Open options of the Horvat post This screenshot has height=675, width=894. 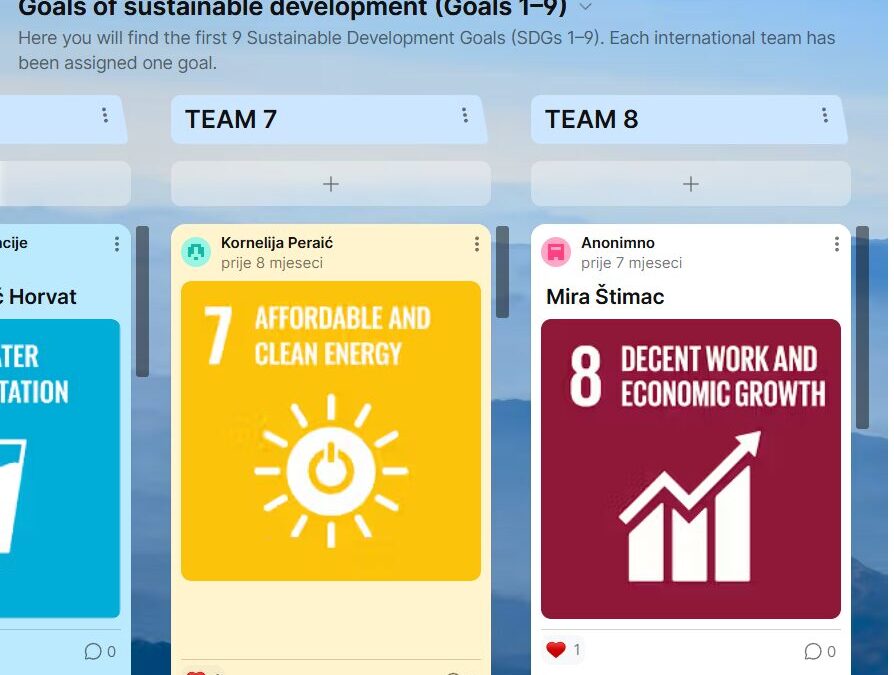117,245
